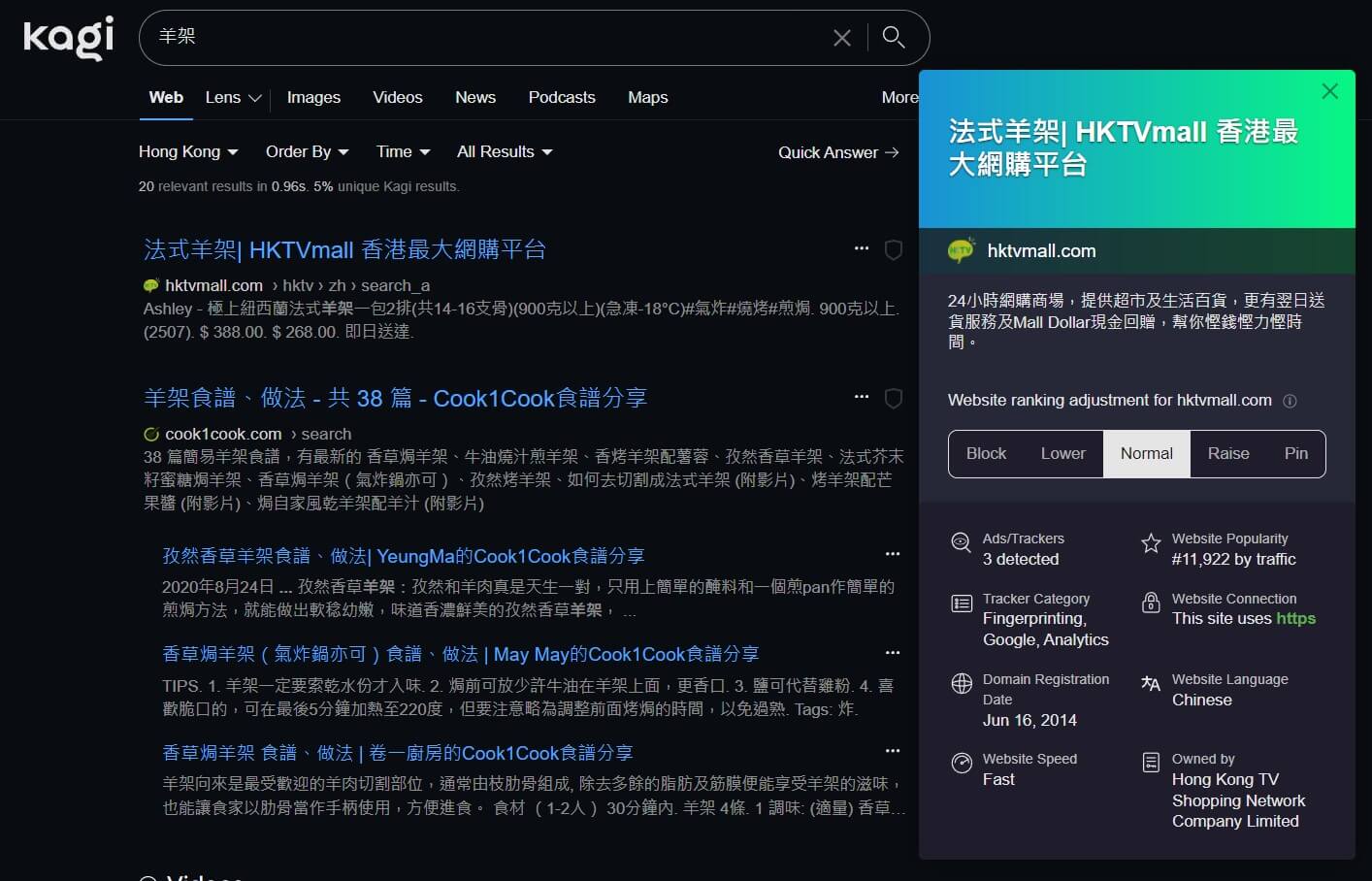This screenshot has width=1372, height=881.
Task: Select Pin ranking option
Action: coord(1295,454)
